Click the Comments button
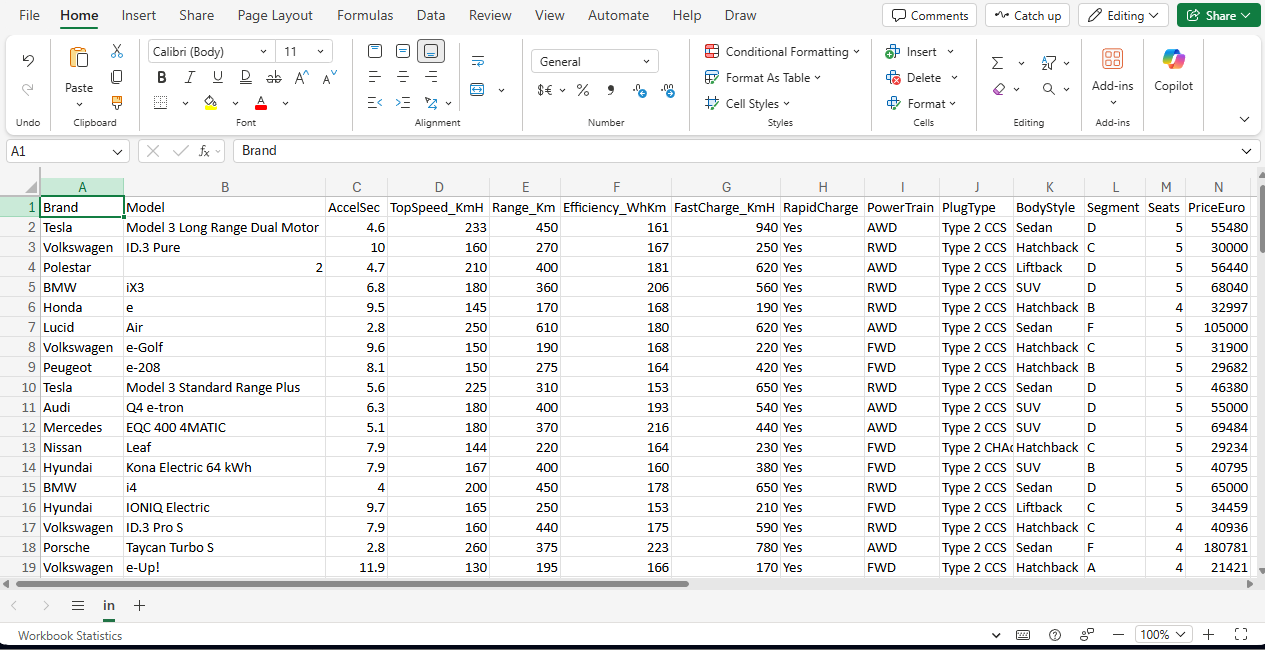This screenshot has height=650, width=1265. point(930,16)
